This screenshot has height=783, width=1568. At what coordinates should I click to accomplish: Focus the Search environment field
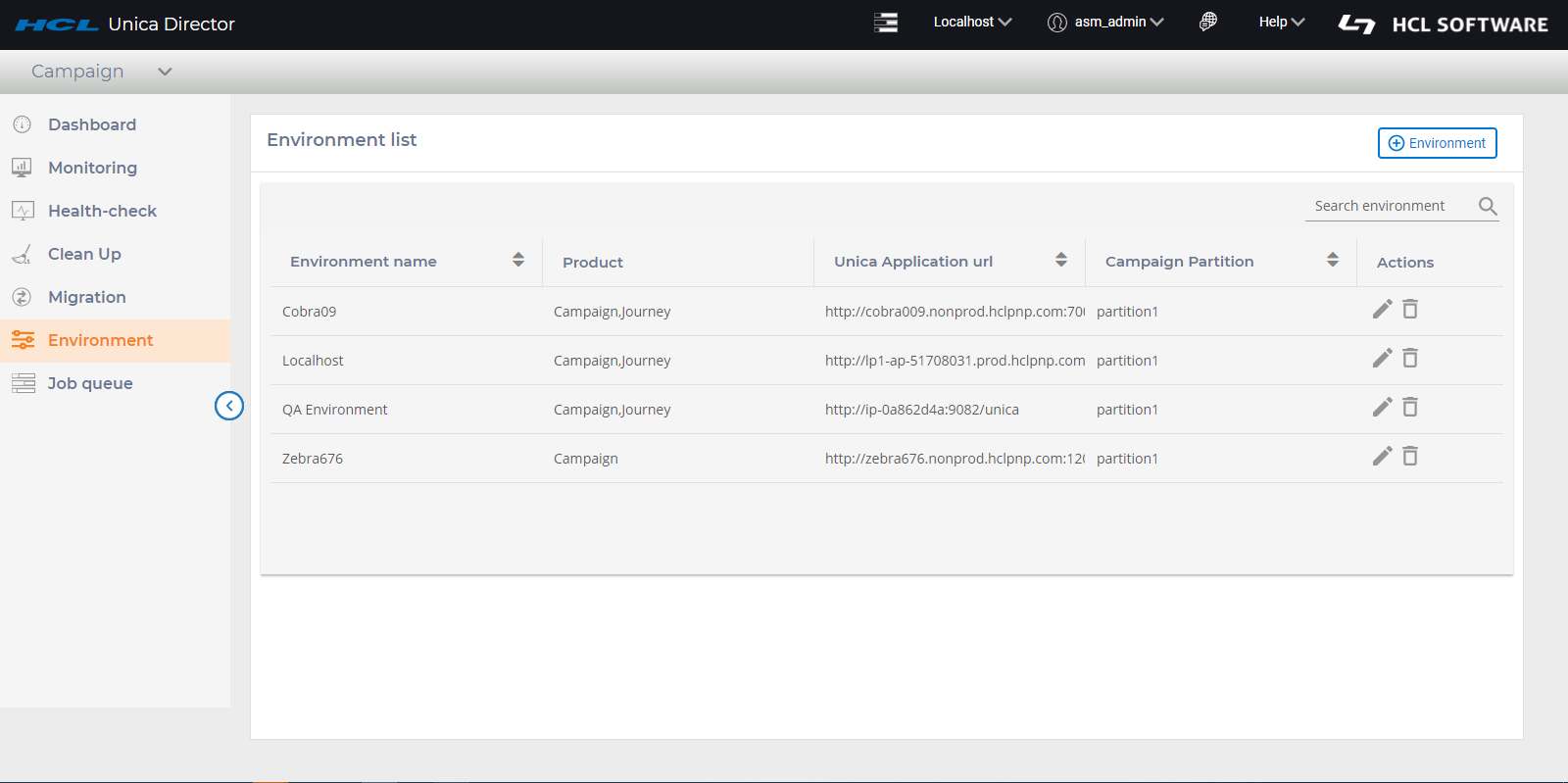tap(1389, 206)
